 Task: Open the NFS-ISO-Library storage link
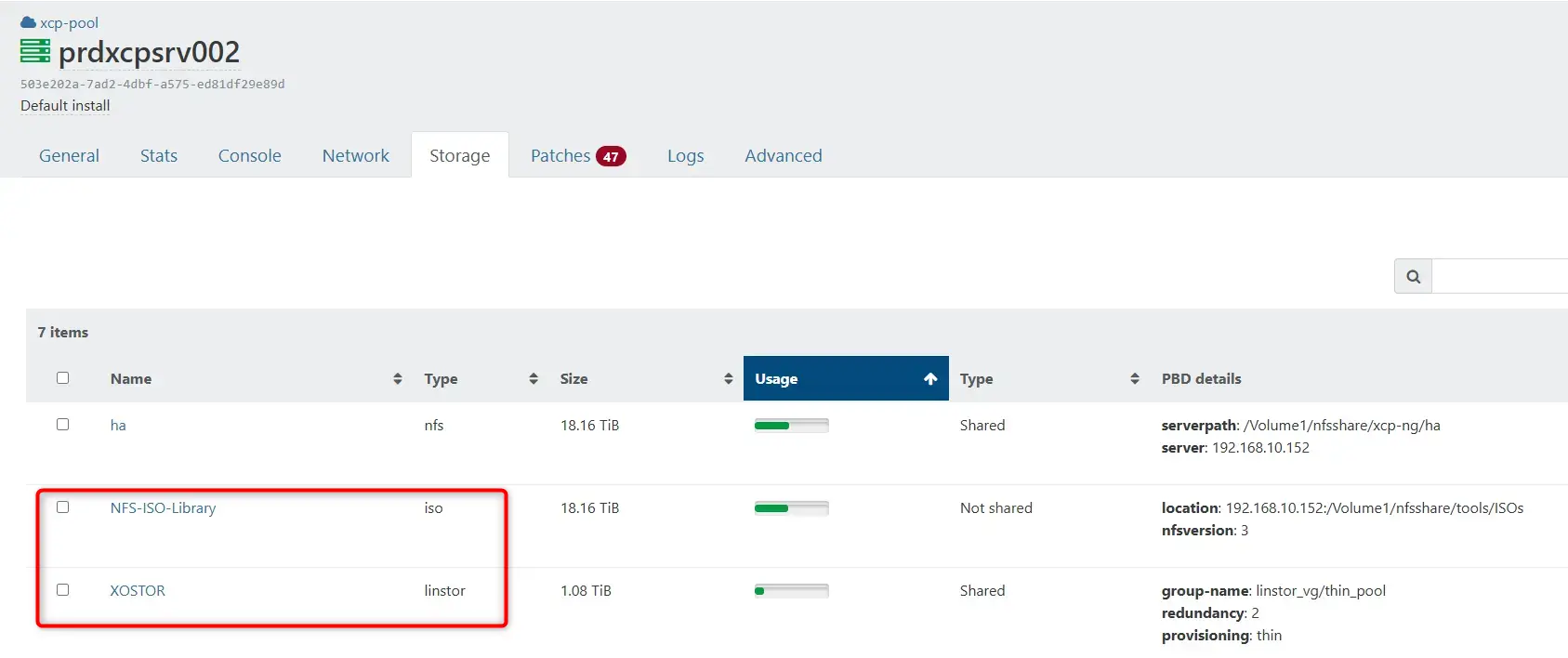[163, 507]
